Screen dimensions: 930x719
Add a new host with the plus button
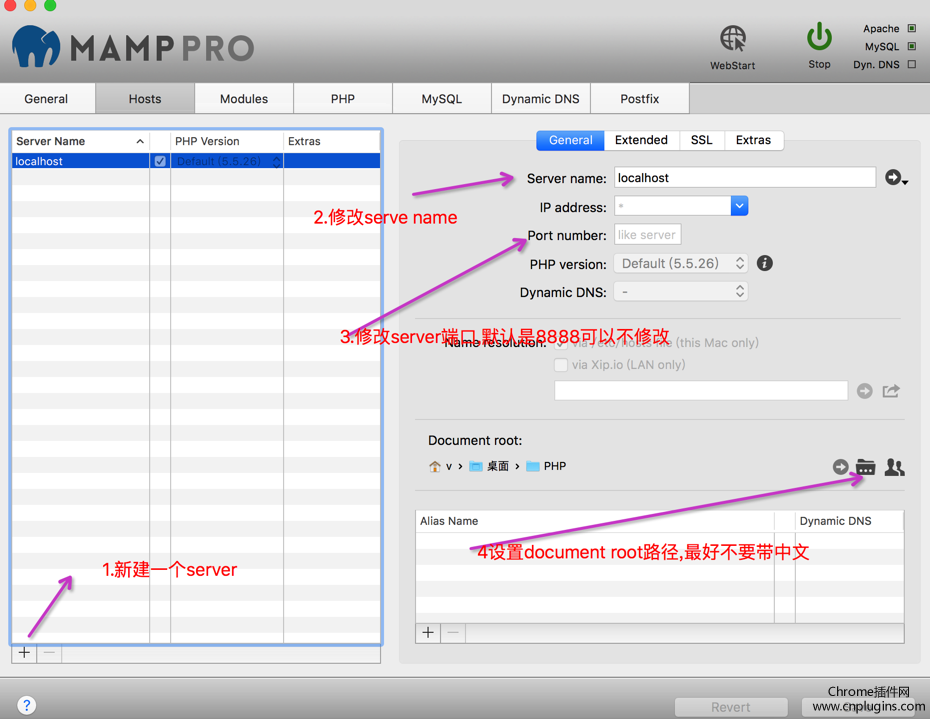(x=24, y=653)
